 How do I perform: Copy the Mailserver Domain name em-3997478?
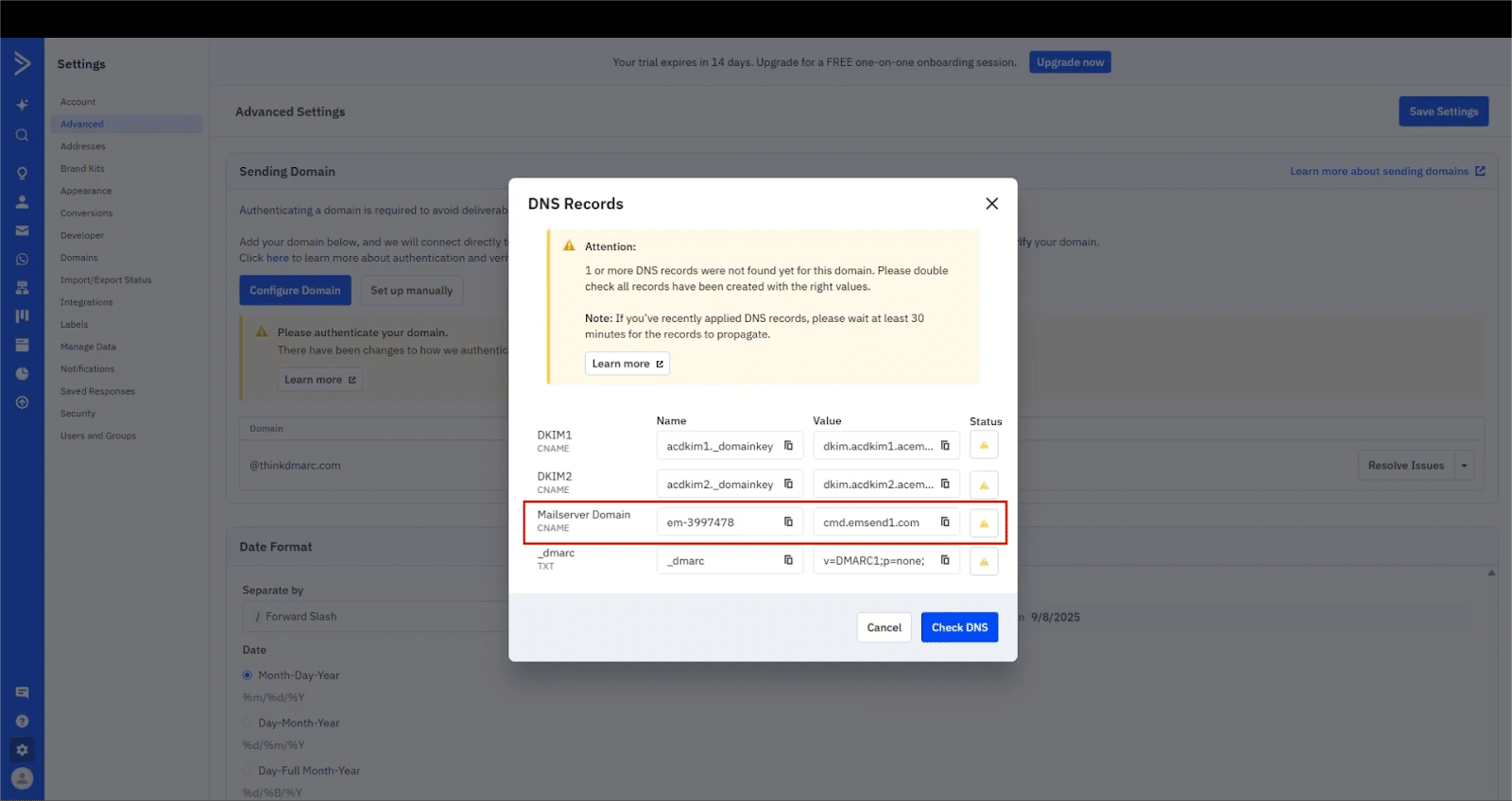point(788,521)
